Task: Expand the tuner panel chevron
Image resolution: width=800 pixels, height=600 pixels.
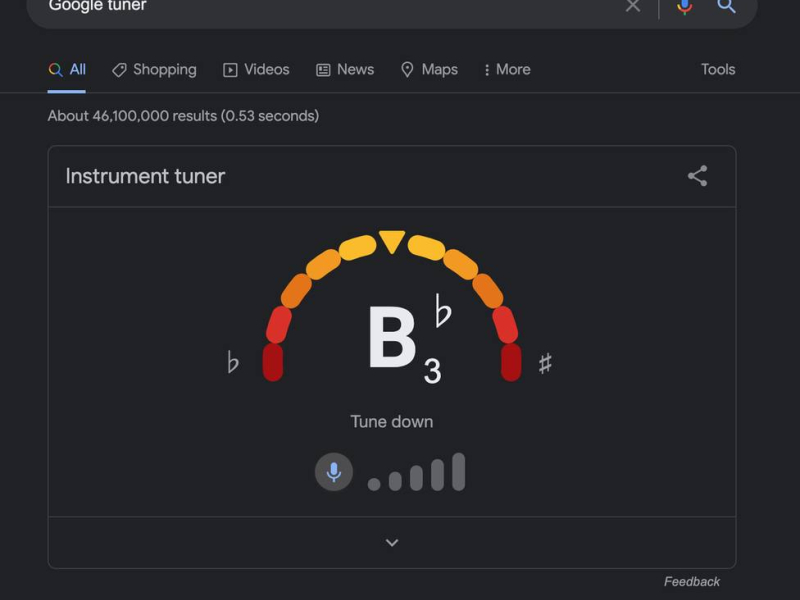Action: click(x=392, y=542)
